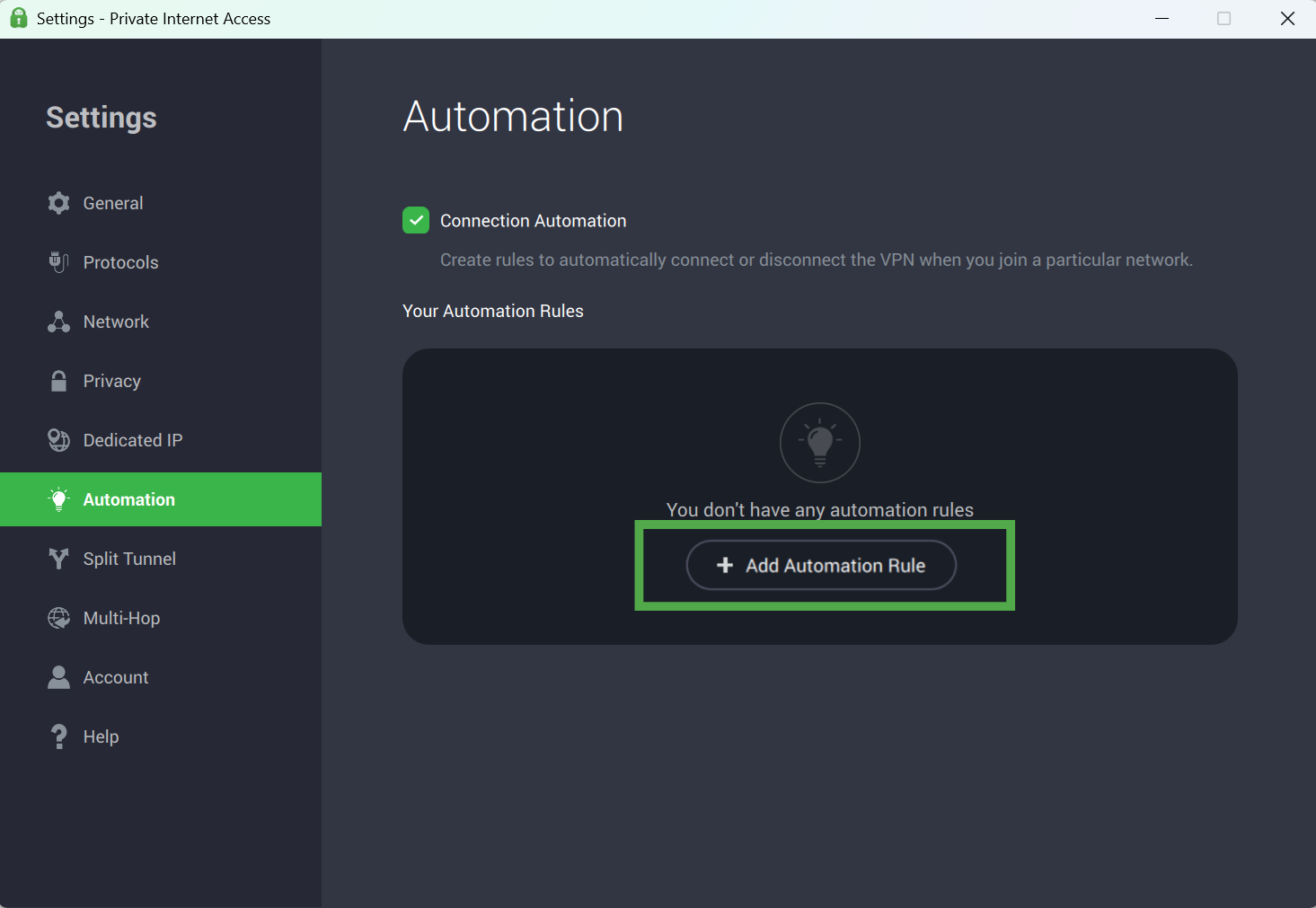Click the plus icon in Add Automation Rule
Viewport: 1316px width, 908px height.
[725, 565]
